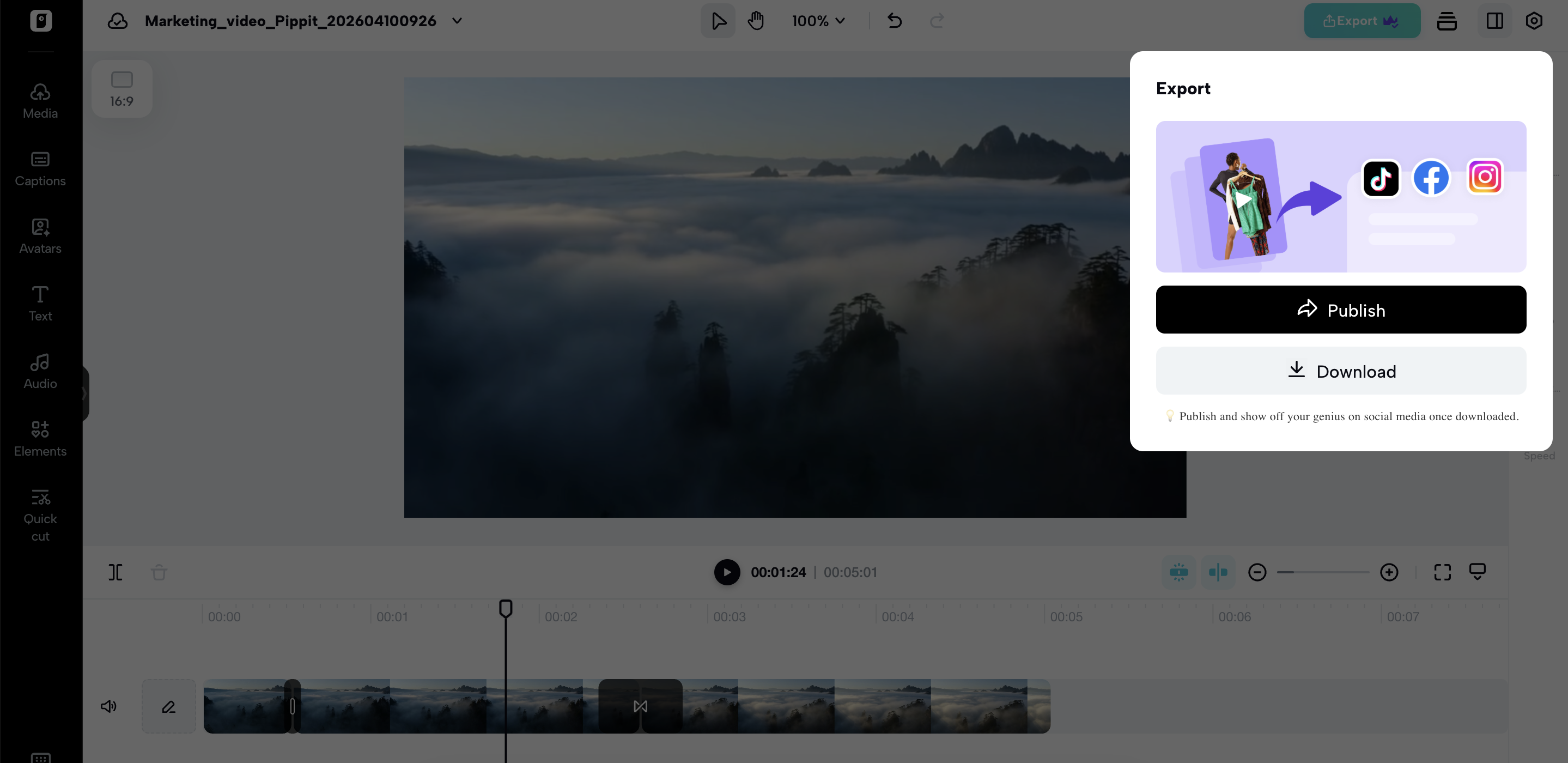The image size is (1568, 763).
Task: Select the Captions panel
Action: point(40,168)
